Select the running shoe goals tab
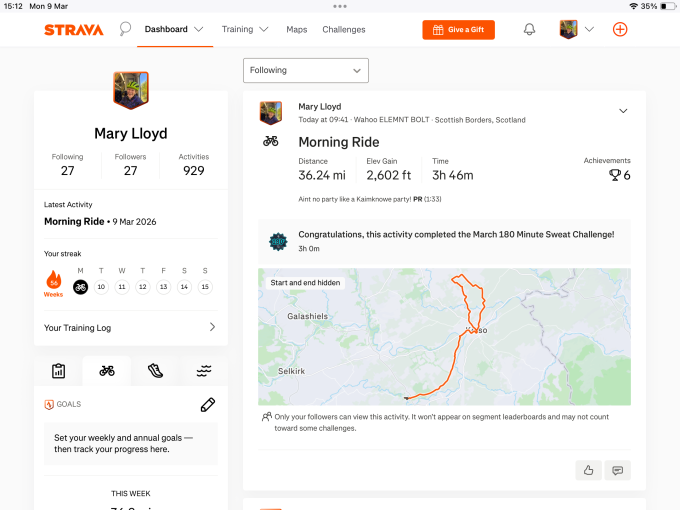 coord(155,371)
